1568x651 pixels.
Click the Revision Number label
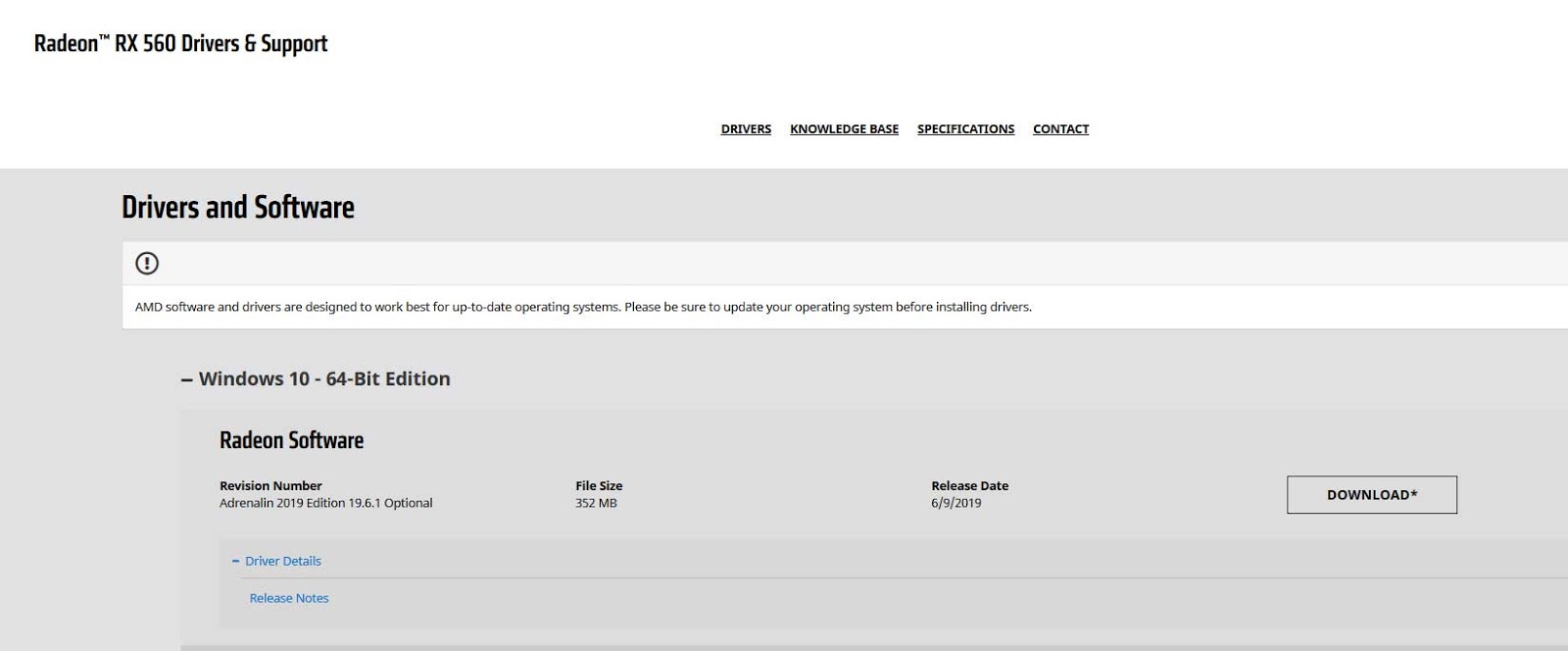click(270, 485)
